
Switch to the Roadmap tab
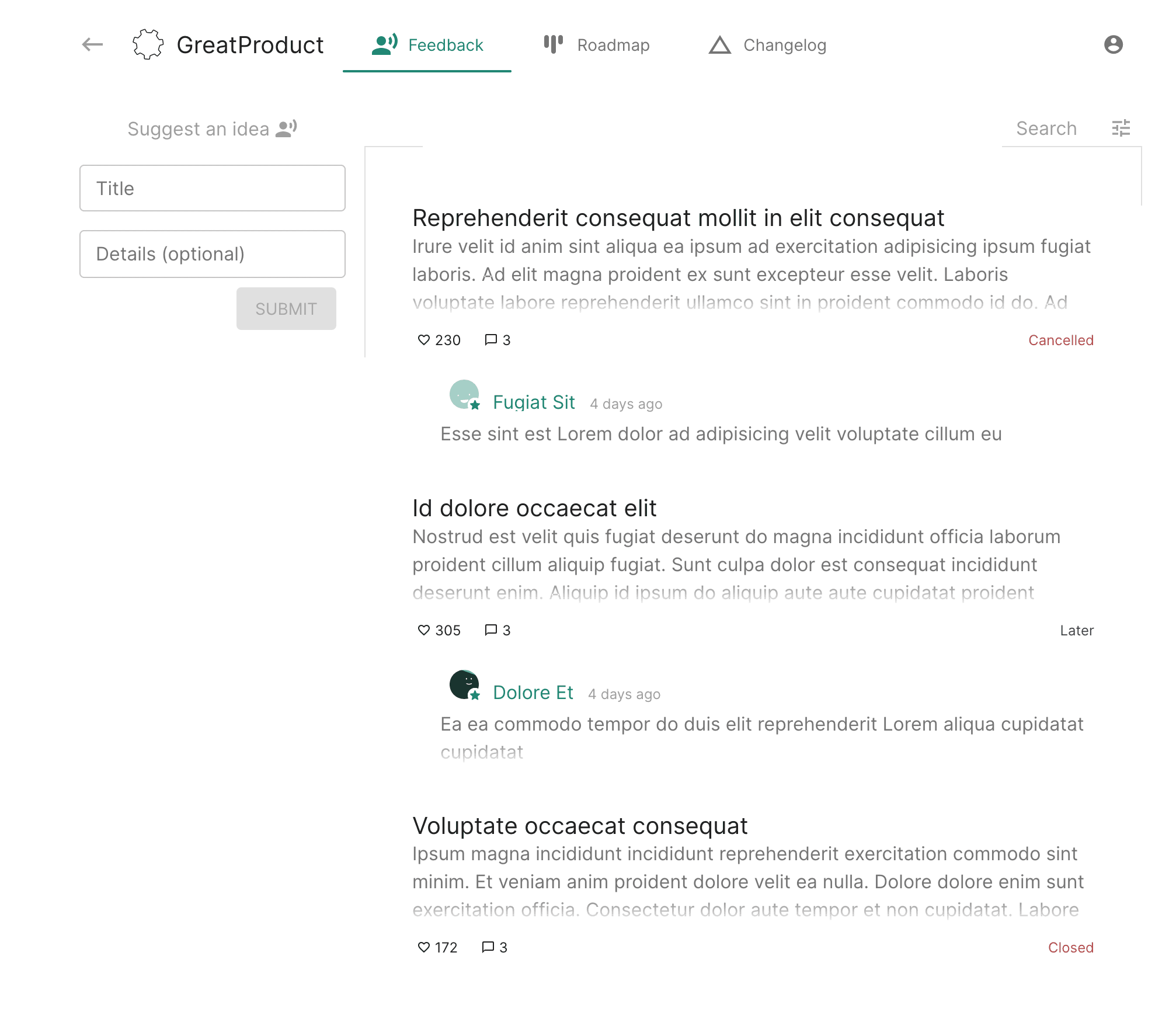tap(597, 45)
